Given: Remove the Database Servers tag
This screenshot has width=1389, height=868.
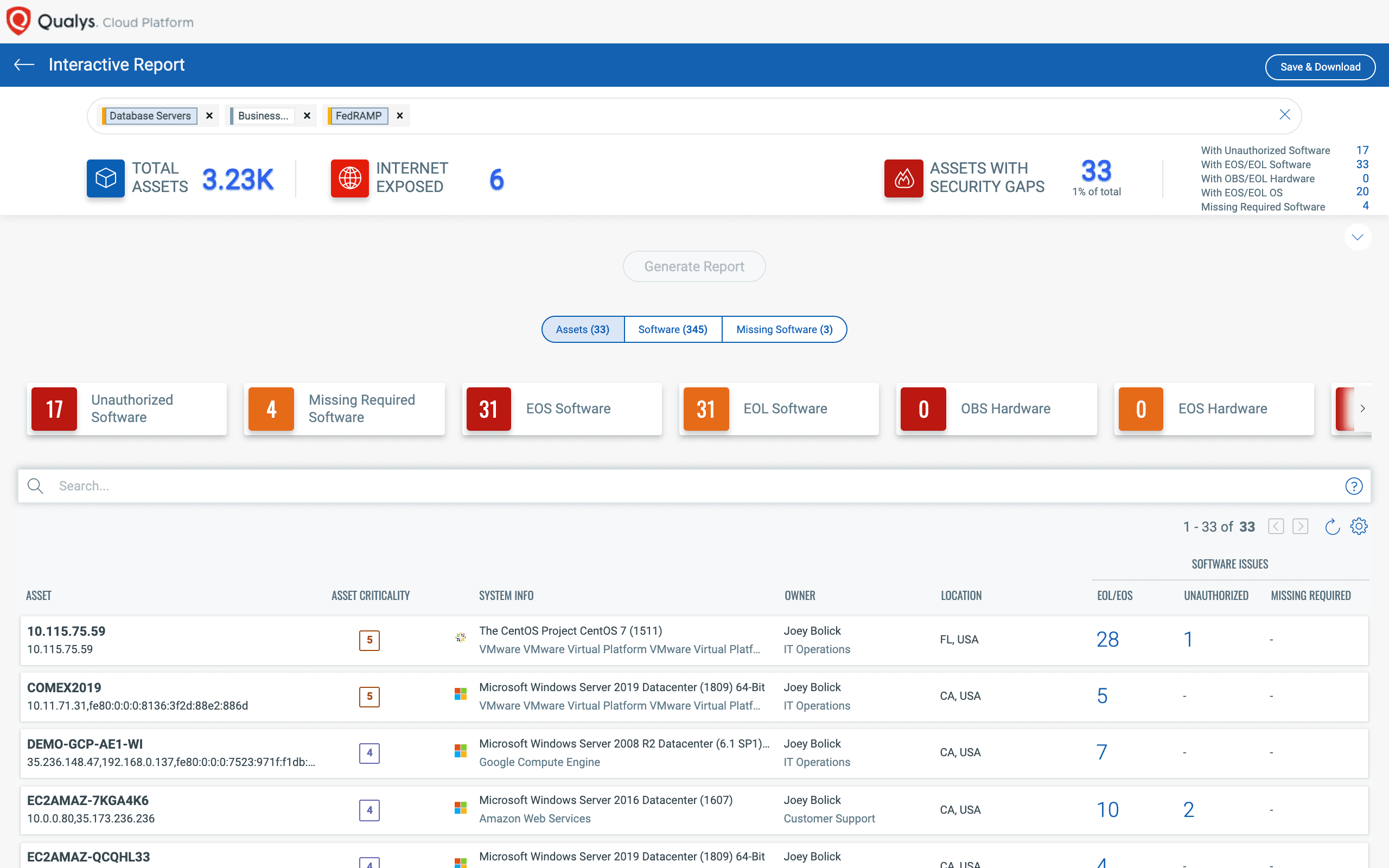Looking at the screenshot, I should pos(209,116).
